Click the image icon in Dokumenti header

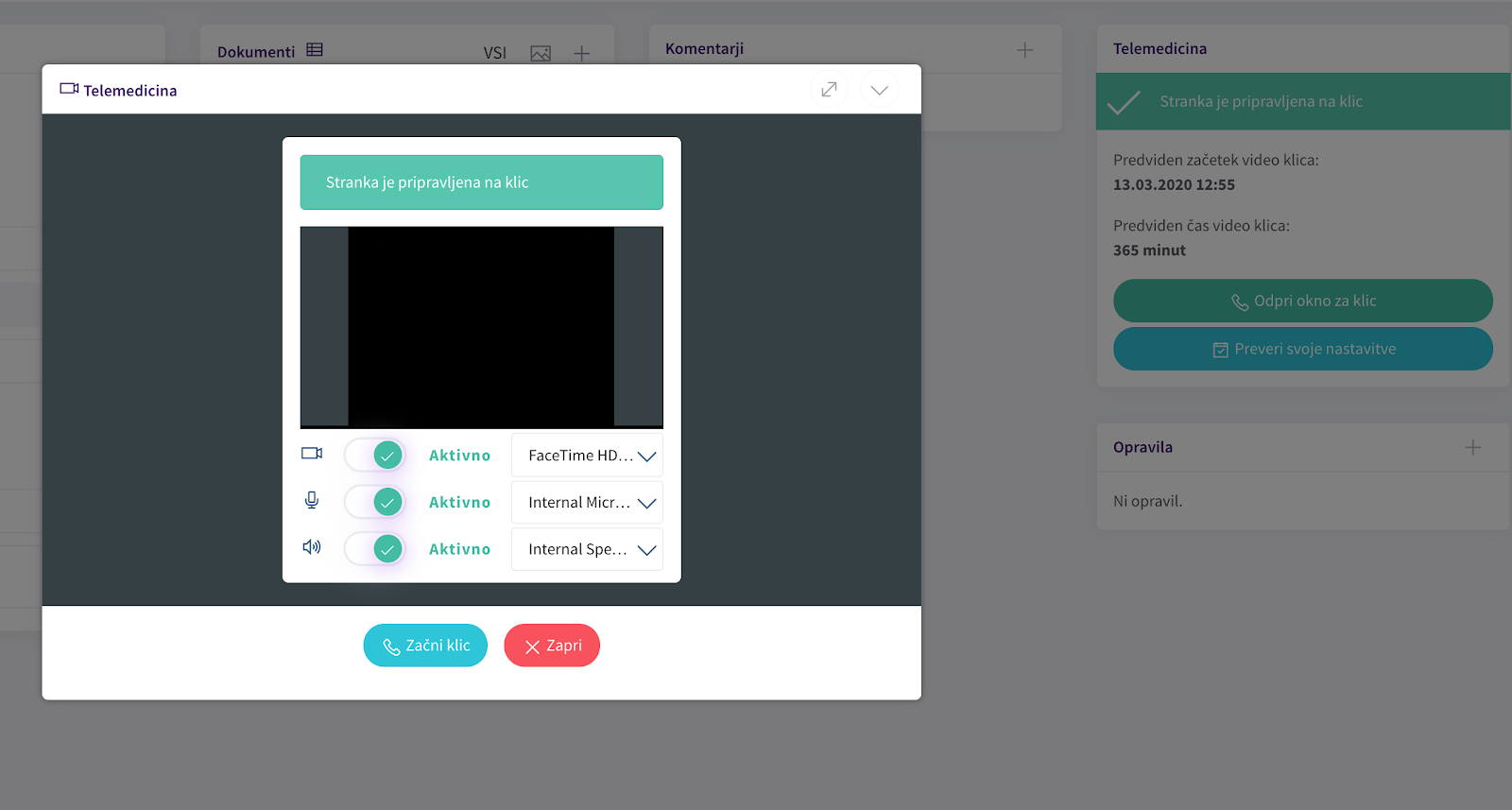[541, 53]
